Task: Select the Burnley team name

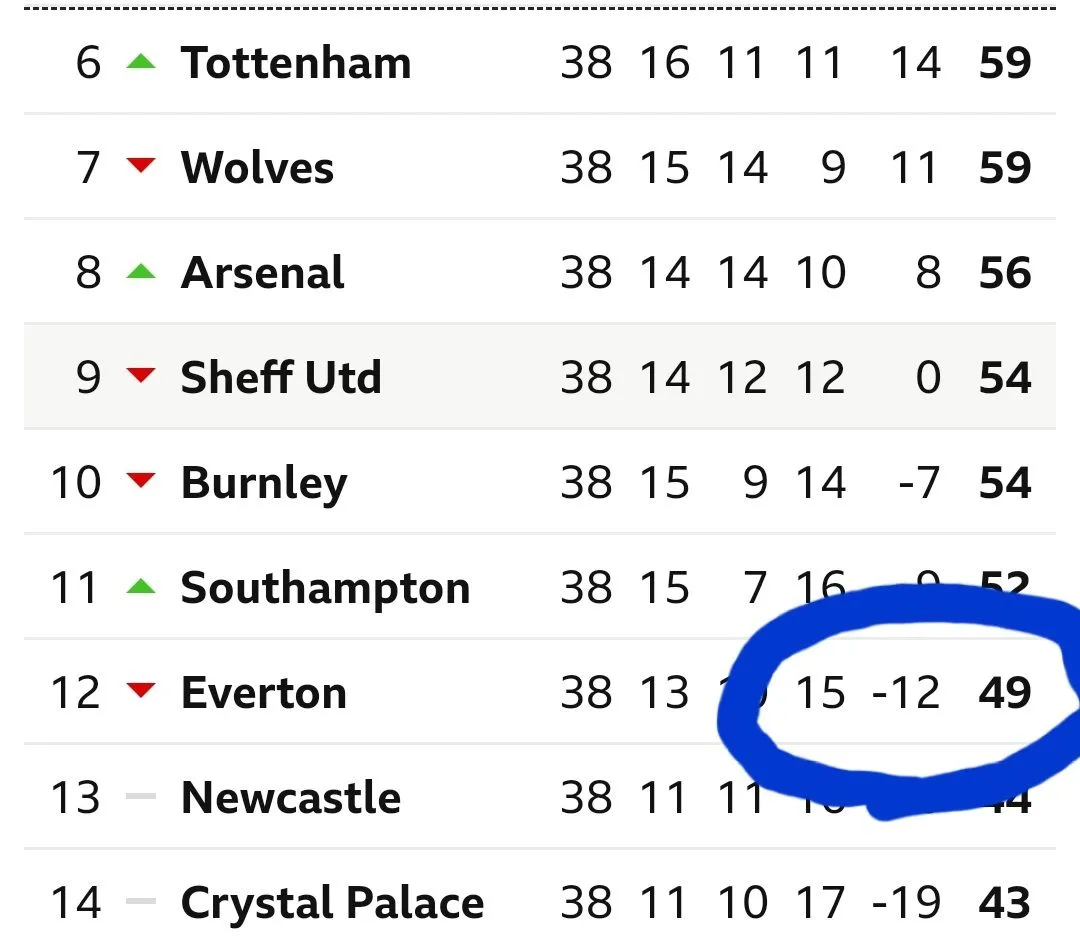Action: click(263, 484)
